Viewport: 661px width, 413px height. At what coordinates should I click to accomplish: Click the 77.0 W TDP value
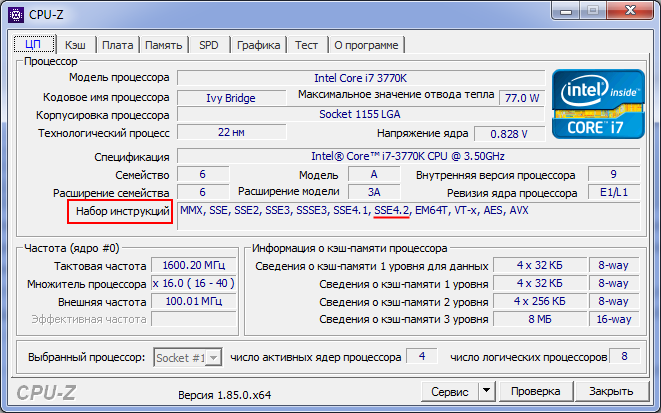click(x=522, y=98)
